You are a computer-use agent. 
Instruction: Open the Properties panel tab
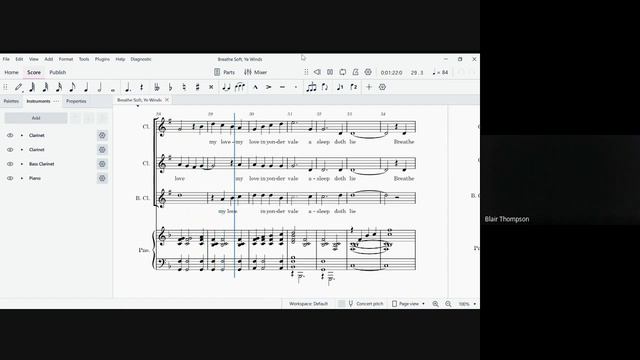point(76,101)
